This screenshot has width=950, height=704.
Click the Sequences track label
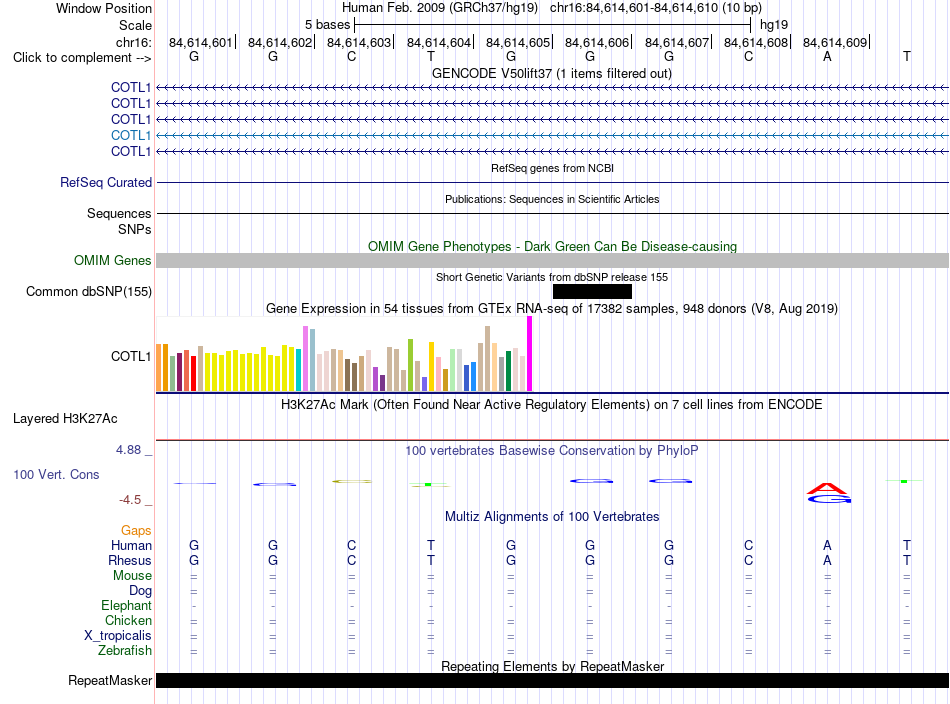coord(119,213)
